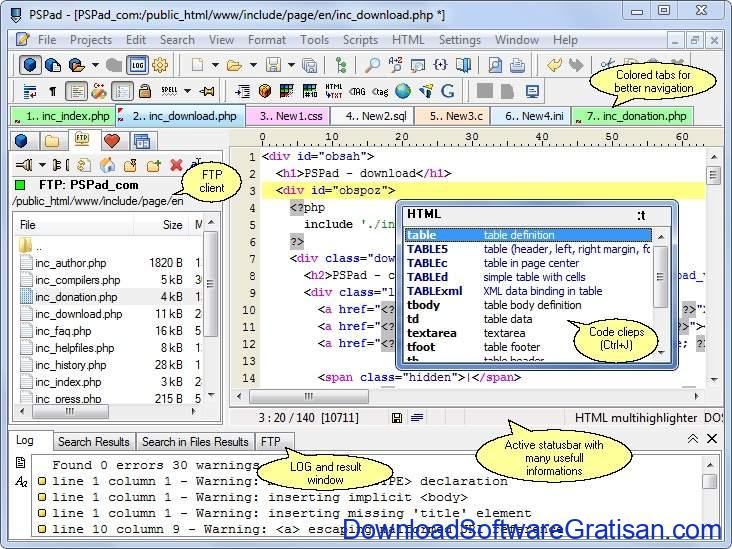The height and width of the screenshot is (549, 732).
Task: Click the color grid selector icon
Action: (x=287, y=91)
